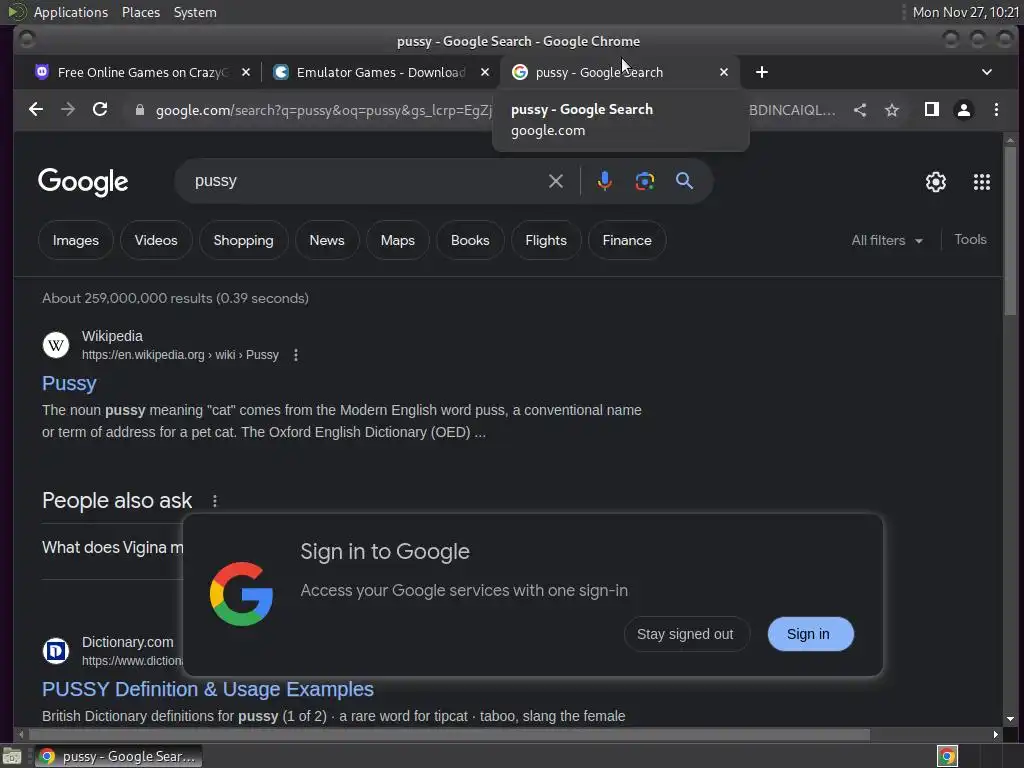Click the show desktop icon in bottom panel

click(12, 757)
